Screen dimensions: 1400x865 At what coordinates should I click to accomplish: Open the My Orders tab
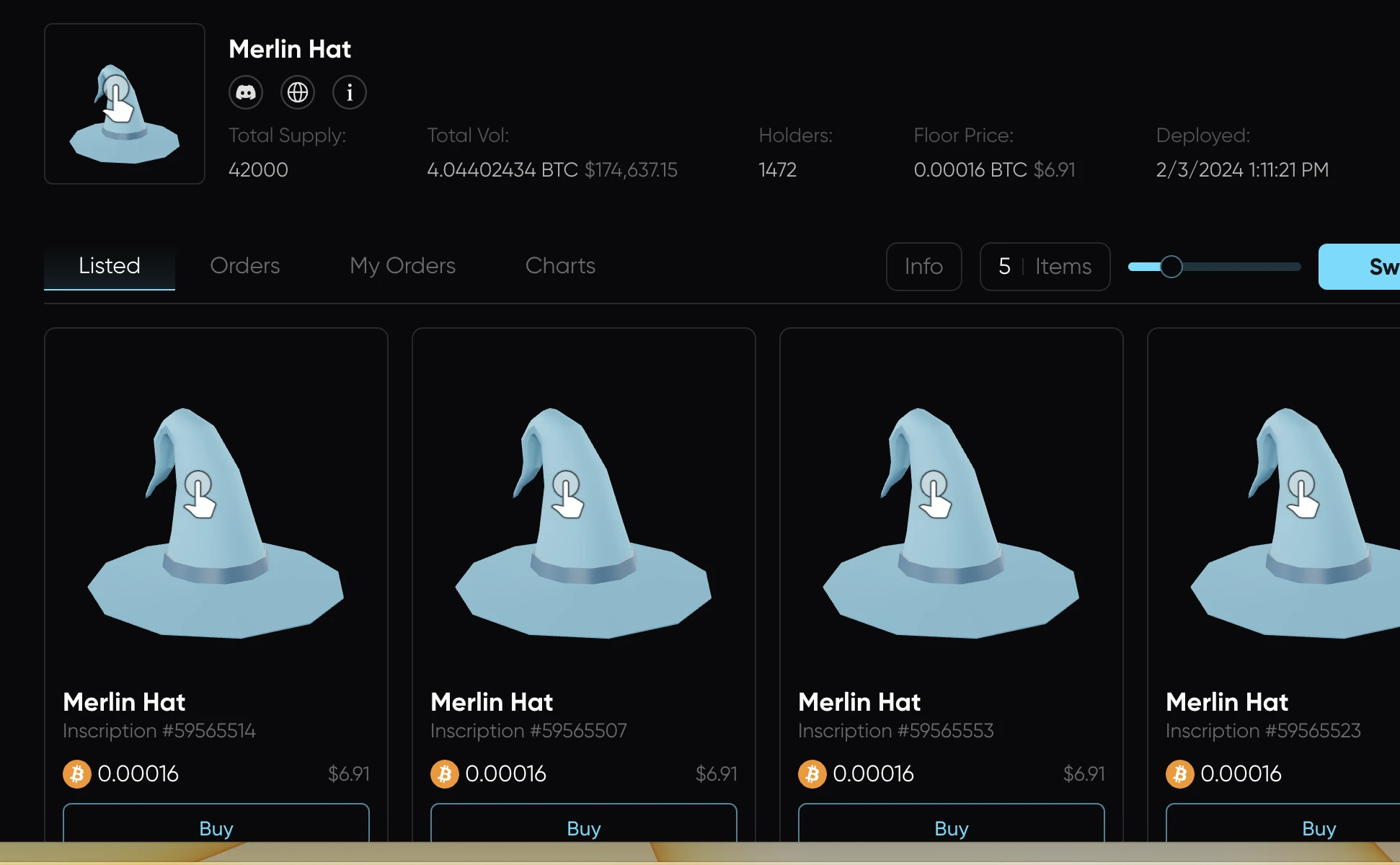402,266
